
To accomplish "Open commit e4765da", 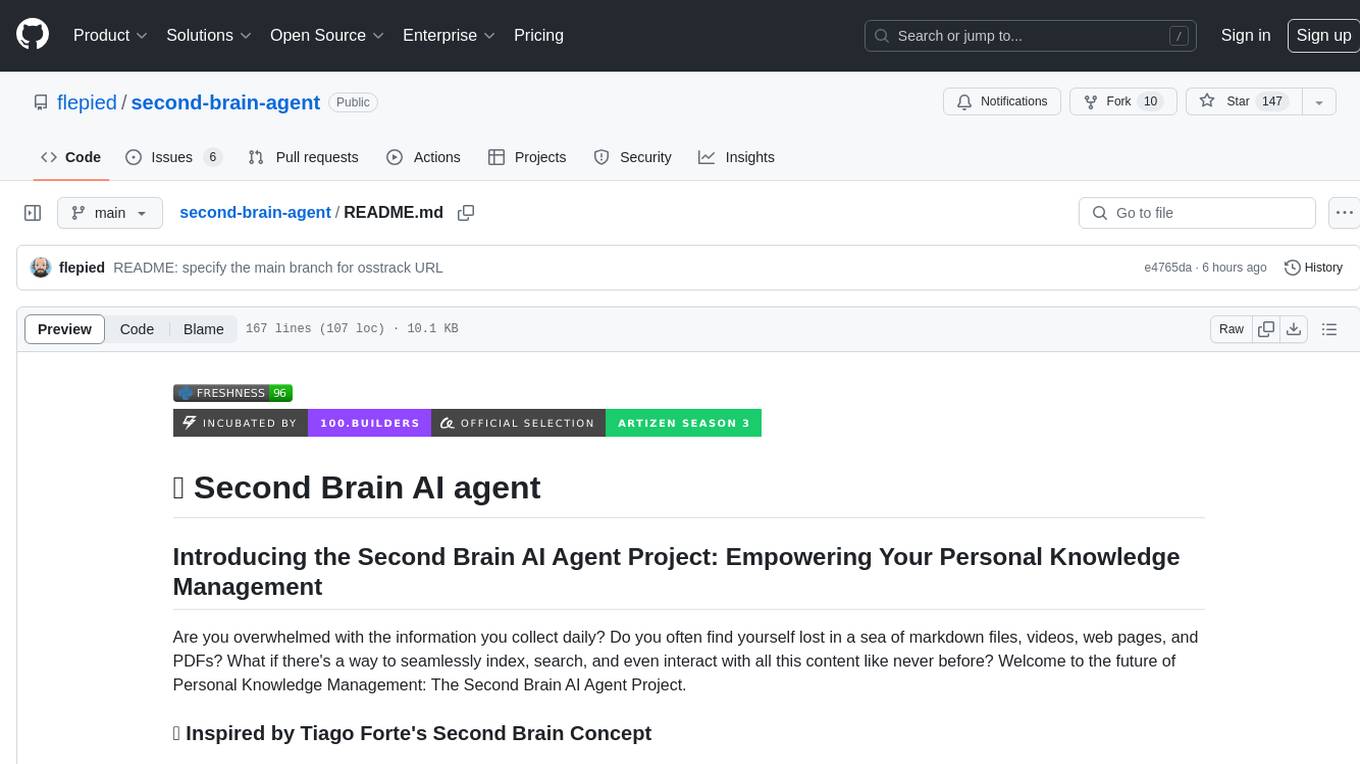I will [x=1168, y=268].
